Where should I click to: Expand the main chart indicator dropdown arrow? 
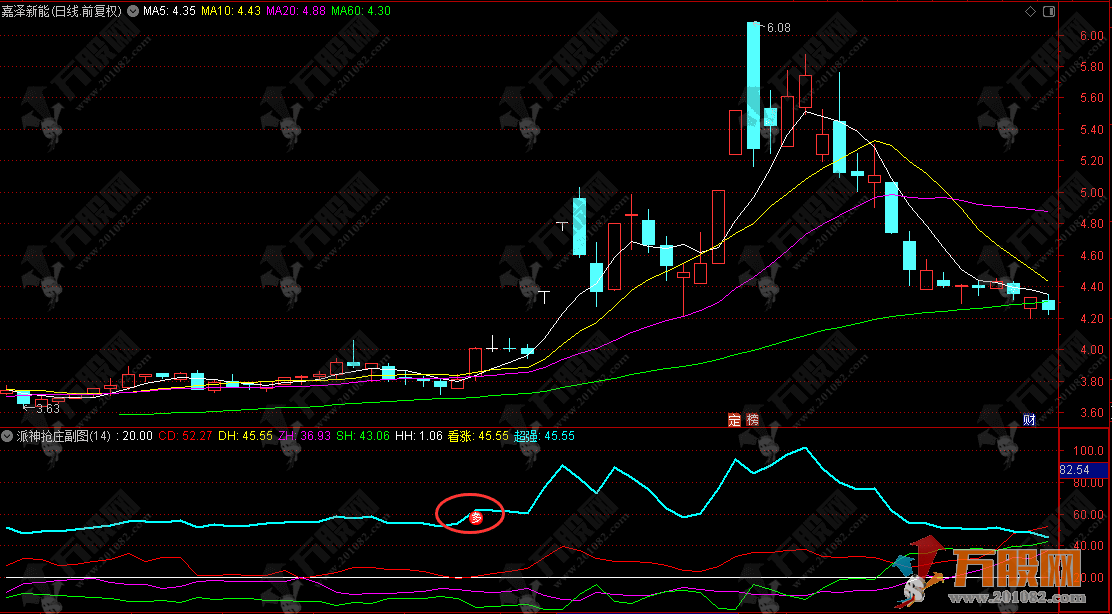click(x=132, y=11)
